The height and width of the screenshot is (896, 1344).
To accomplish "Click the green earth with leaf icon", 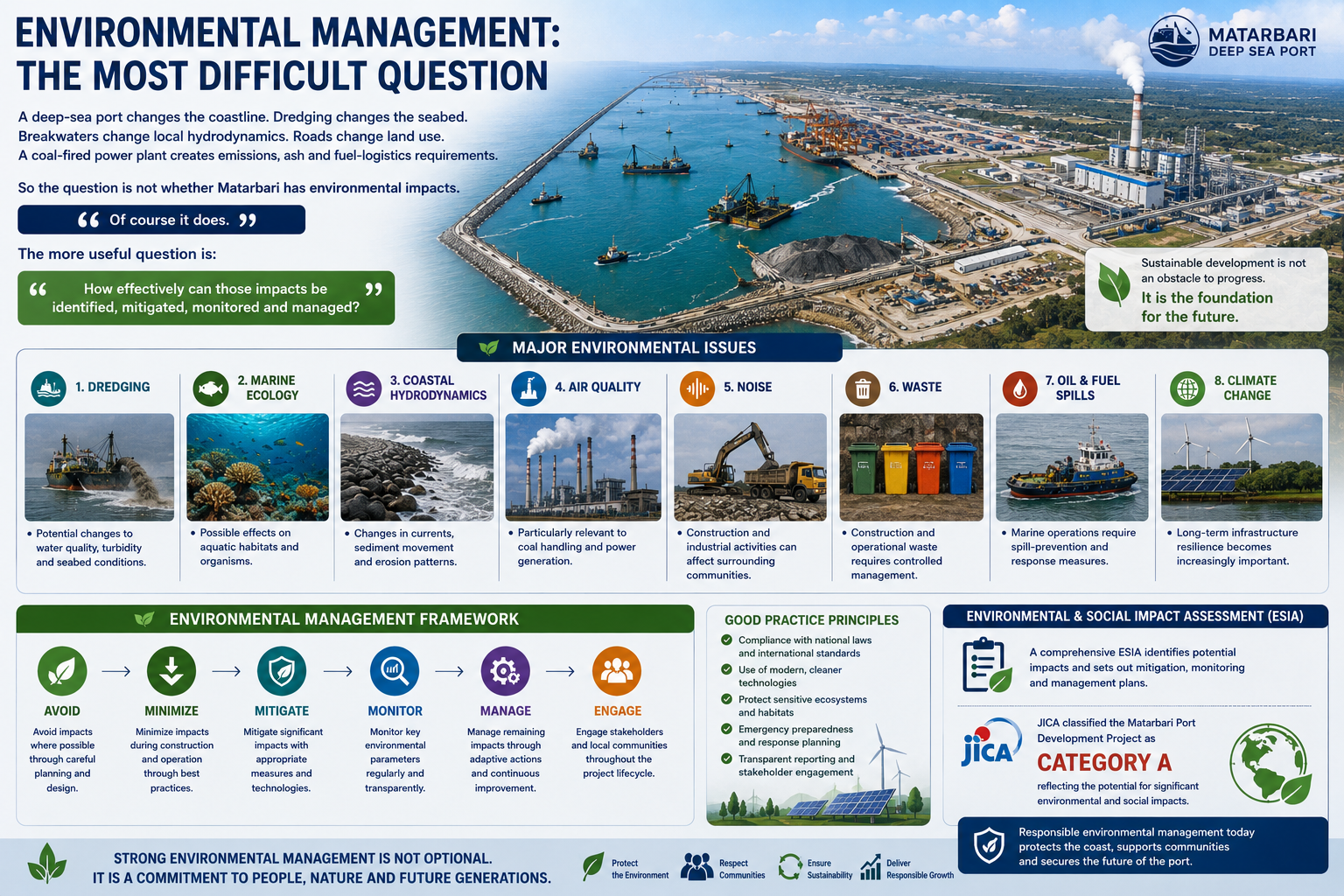I will 1270,764.
